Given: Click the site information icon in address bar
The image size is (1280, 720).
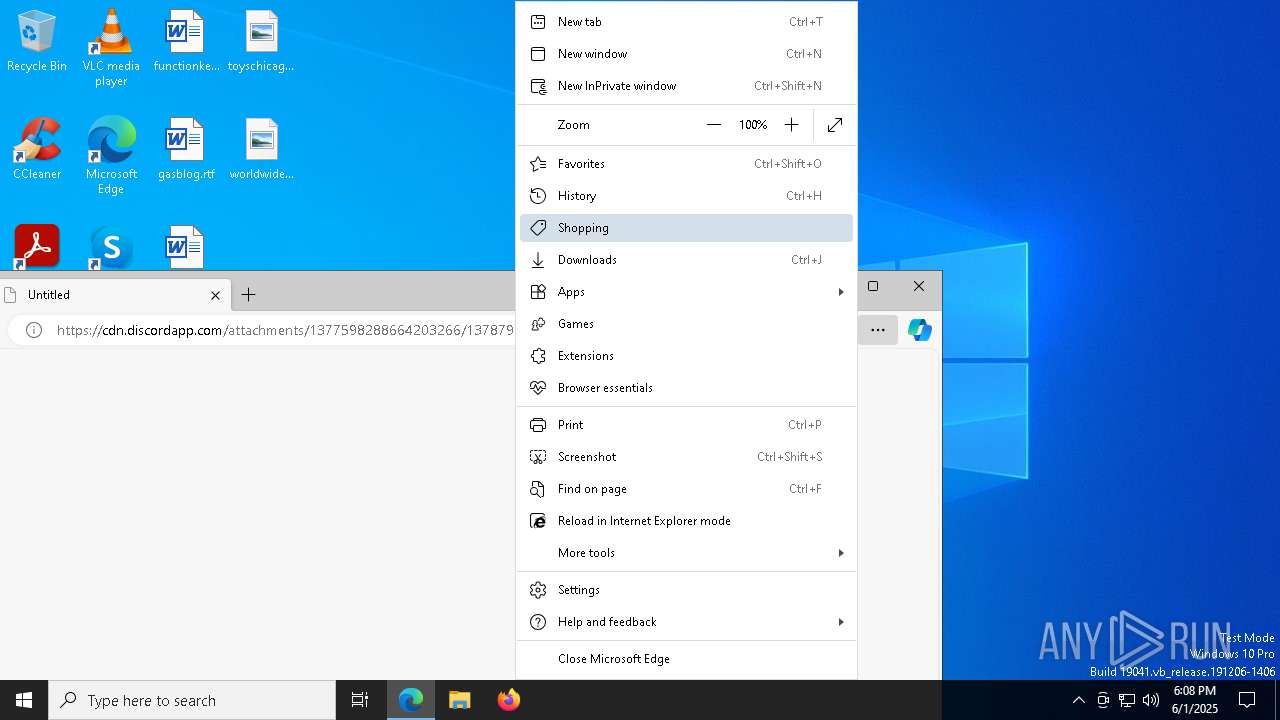Looking at the screenshot, I should click(34, 330).
